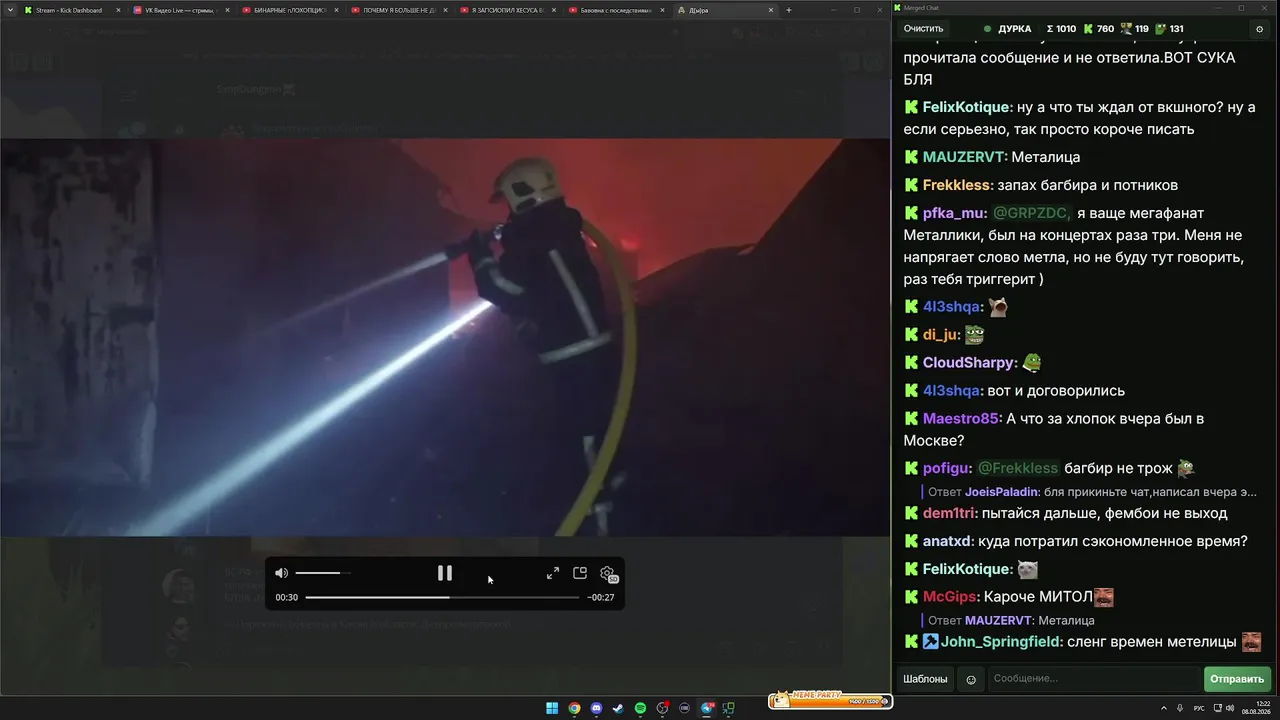1280x720 pixels.
Task: Switch to the Бавовна с последствиями tab
Action: 616,10
